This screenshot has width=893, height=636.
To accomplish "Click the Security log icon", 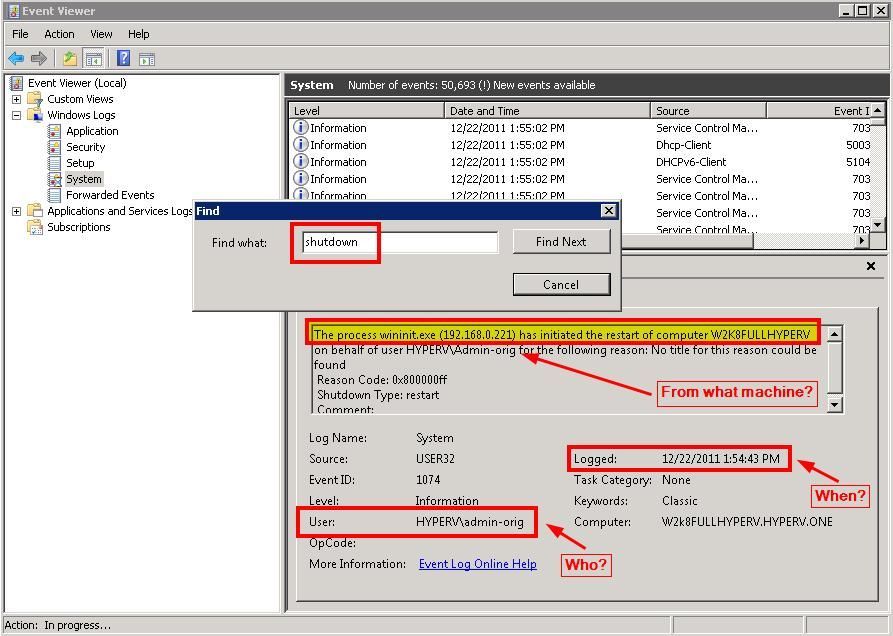I will (x=54, y=147).
